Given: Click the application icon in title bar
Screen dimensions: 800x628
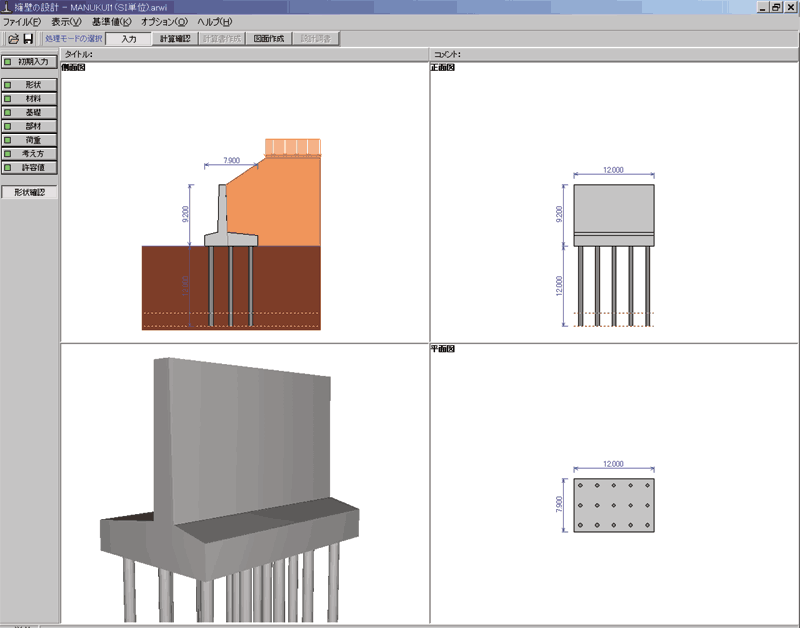Looking at the screenshot, I should point(7,7).
